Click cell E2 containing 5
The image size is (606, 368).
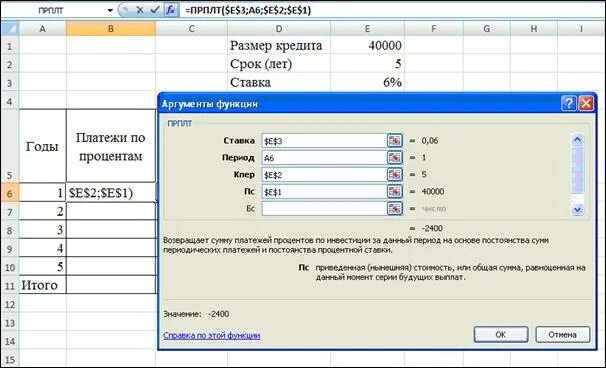click(368, 64)
